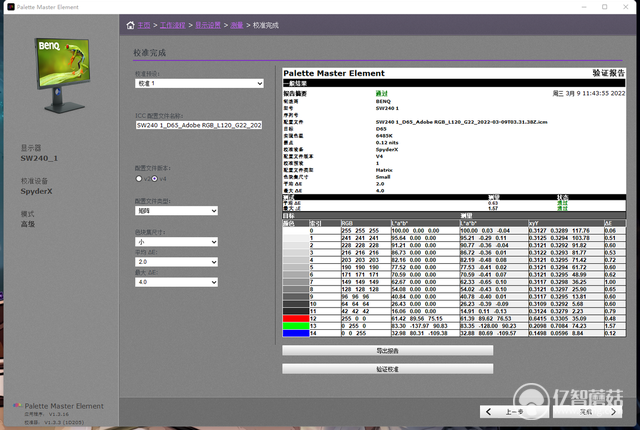The height and width of the screenshot is (430, 640).
Task: Click the profile file name ending ".icm"
Action: click(461, 122)
